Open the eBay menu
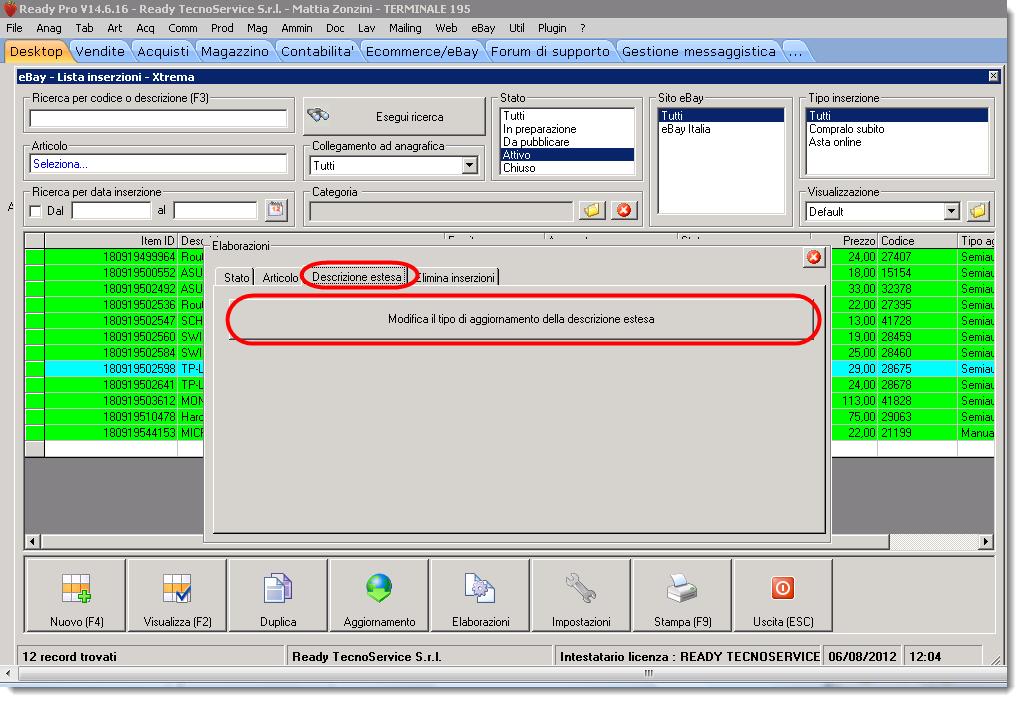The height and width of the screenshot is (702, 1022). coord(483,28)
